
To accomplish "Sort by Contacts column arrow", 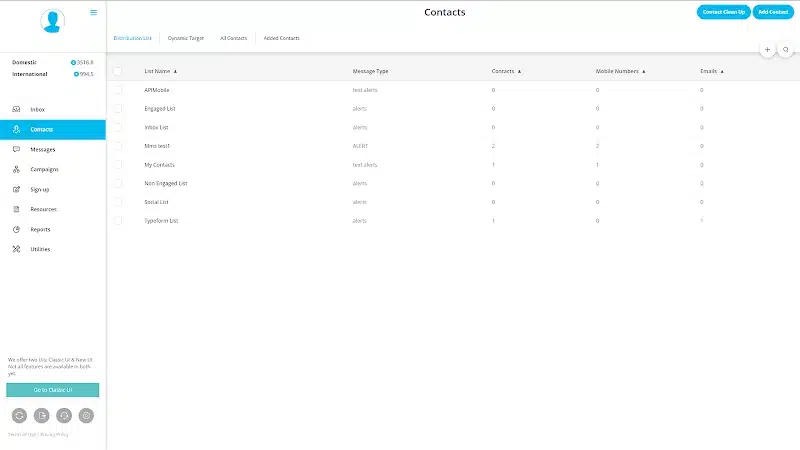I will [x=519, y=72].
